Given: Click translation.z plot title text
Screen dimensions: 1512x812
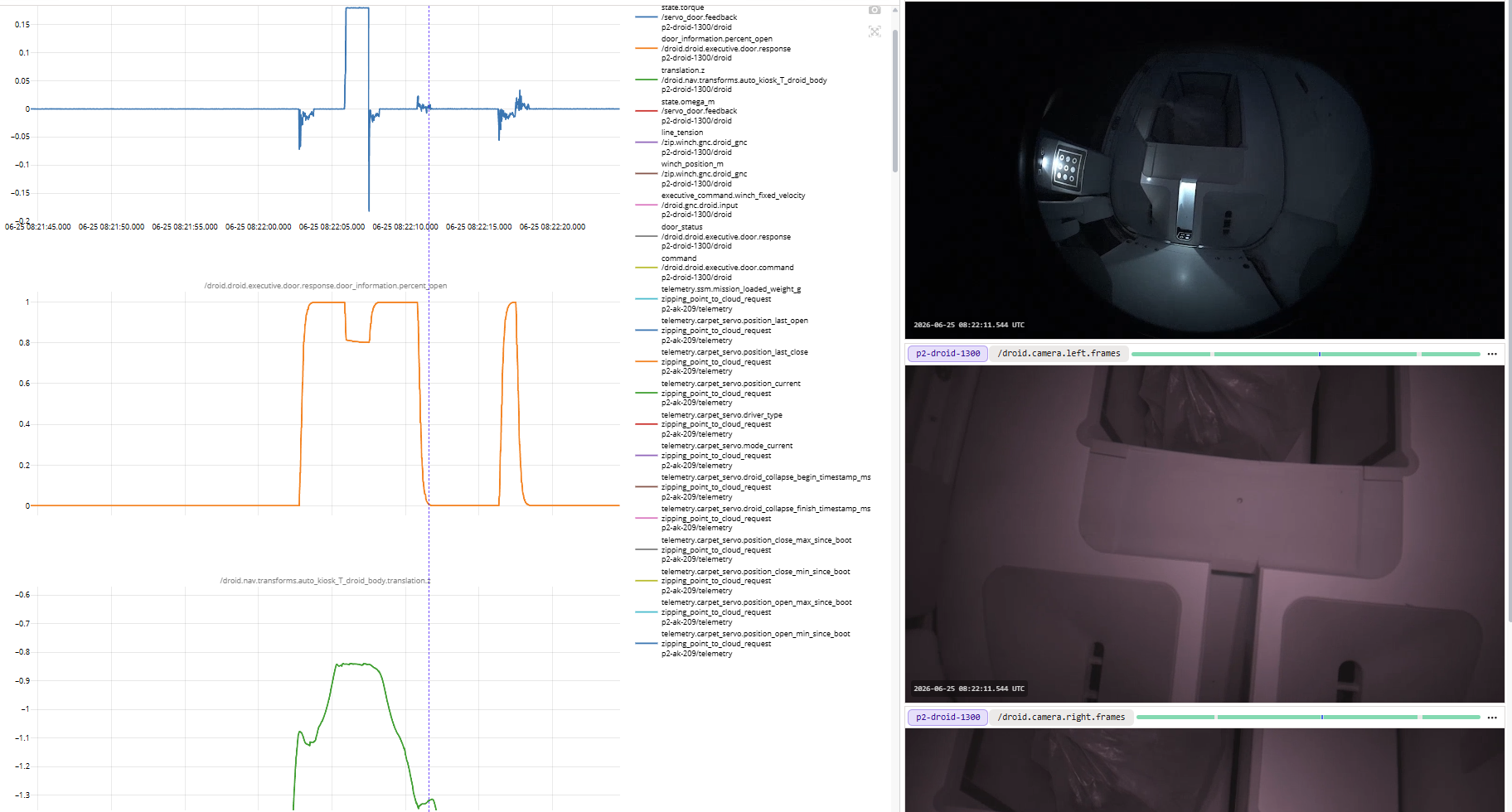Looking at the screenshot, I should click(x=326, y=581).
